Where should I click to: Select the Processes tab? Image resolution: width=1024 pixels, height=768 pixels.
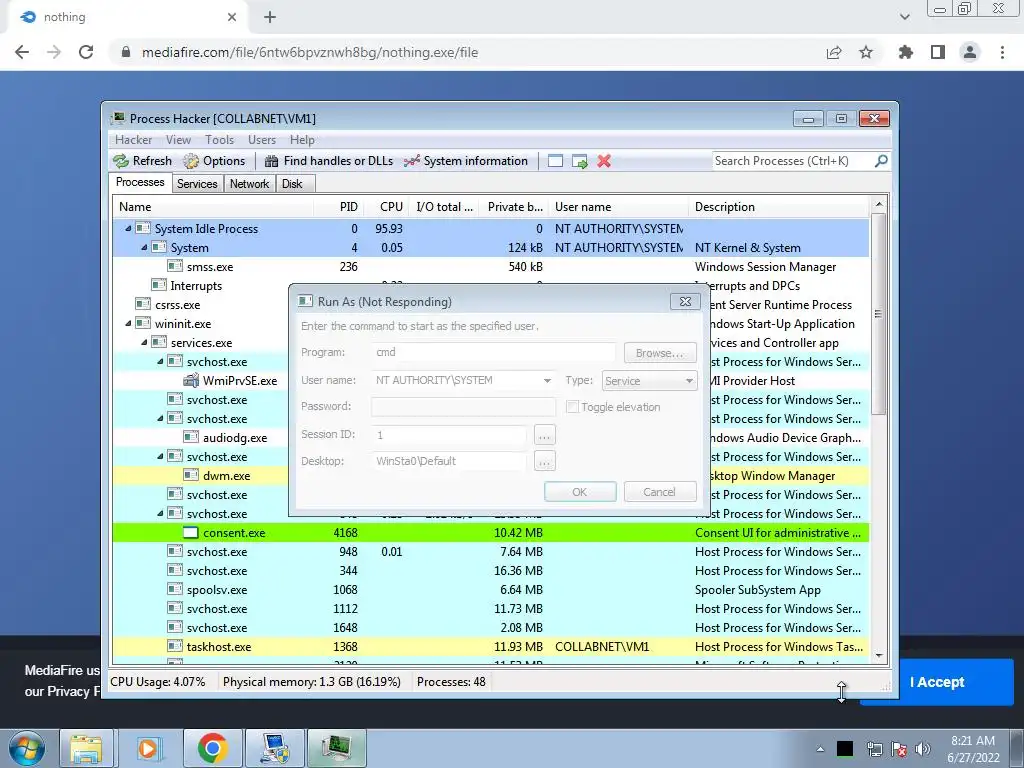point(140,182)
